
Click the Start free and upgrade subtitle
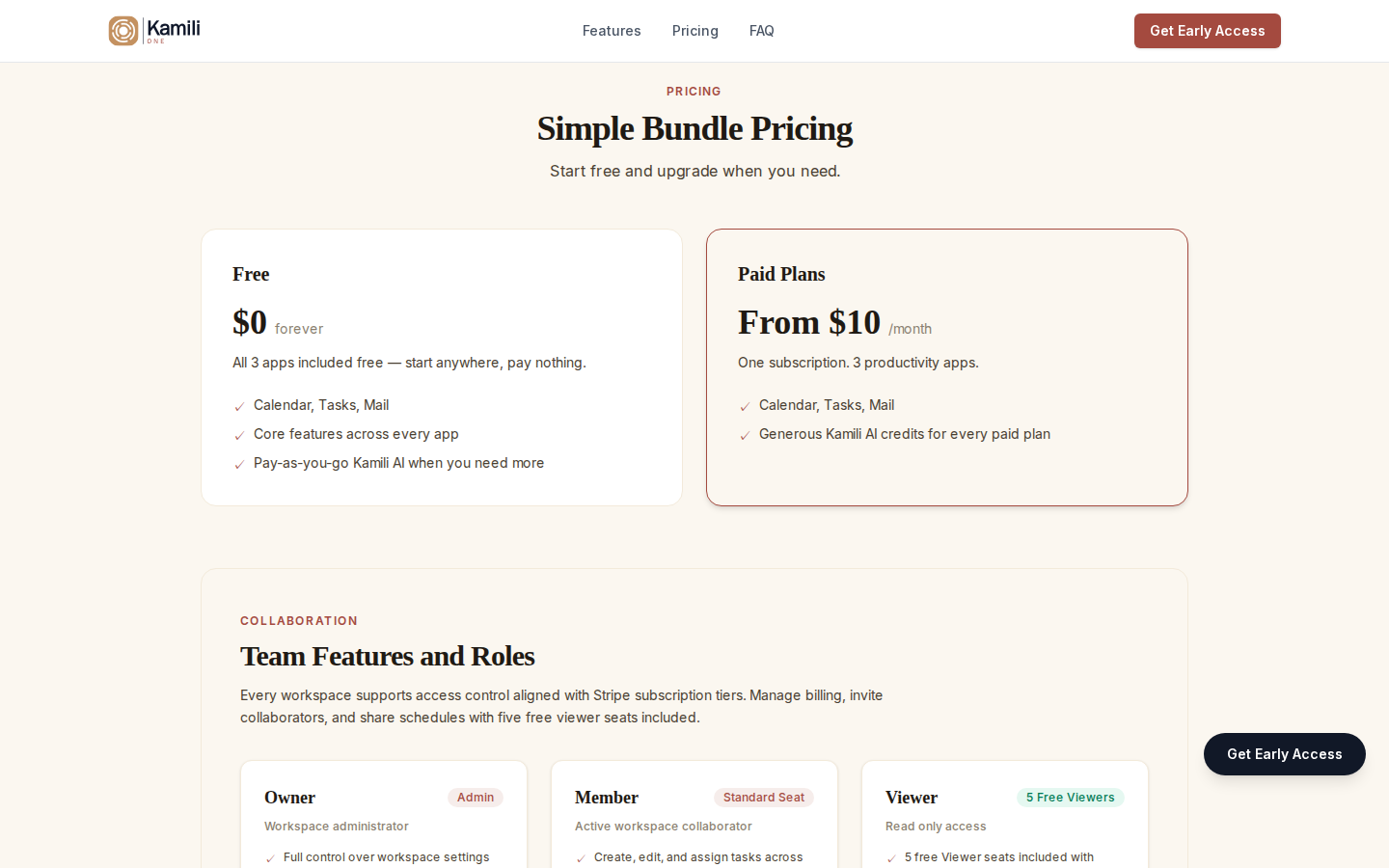pos(694,171)
